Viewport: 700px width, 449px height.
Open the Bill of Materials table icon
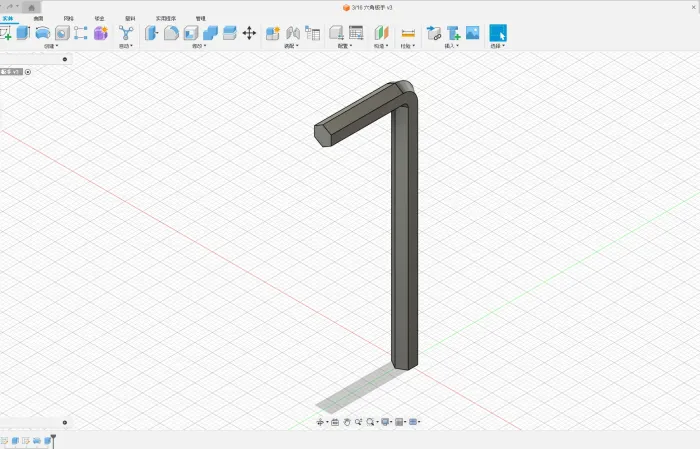(x=312, y=33)
